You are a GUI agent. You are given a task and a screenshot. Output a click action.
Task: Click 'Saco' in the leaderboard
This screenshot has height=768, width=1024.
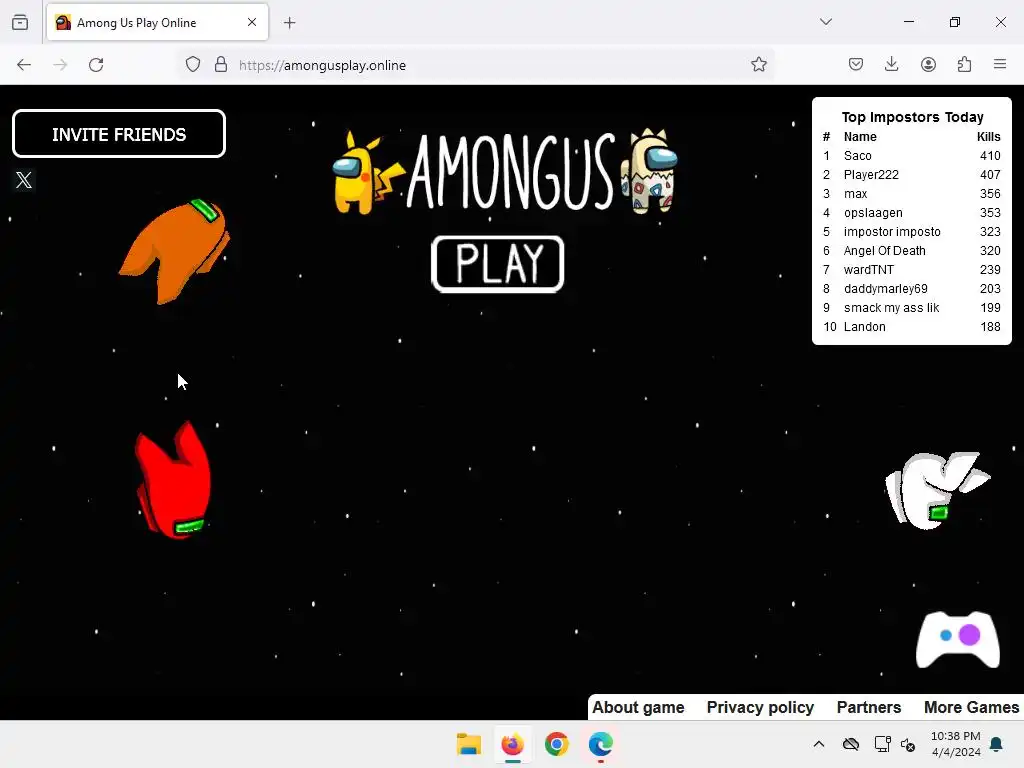pyautogui.click(x=857, y=155)
